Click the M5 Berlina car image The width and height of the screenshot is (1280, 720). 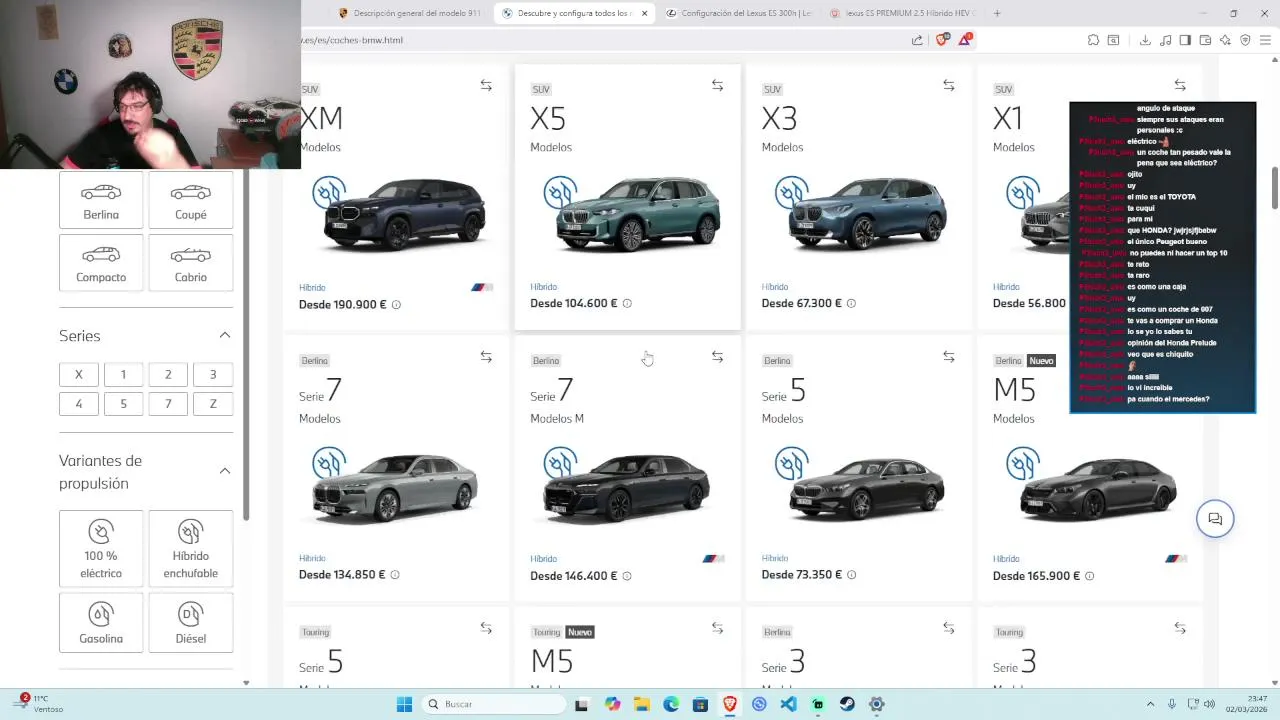pyautogui.click(x=1098, y=488)
